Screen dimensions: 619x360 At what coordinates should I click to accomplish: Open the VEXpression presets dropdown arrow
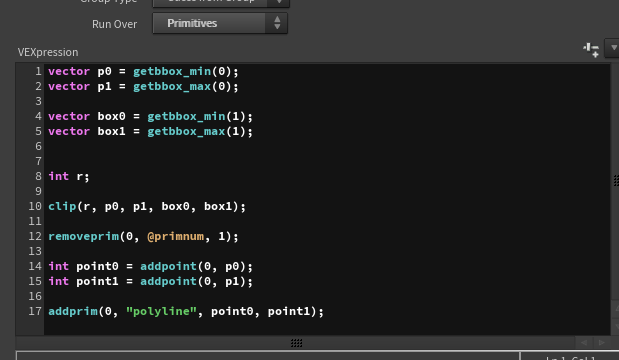coord(613,48)
